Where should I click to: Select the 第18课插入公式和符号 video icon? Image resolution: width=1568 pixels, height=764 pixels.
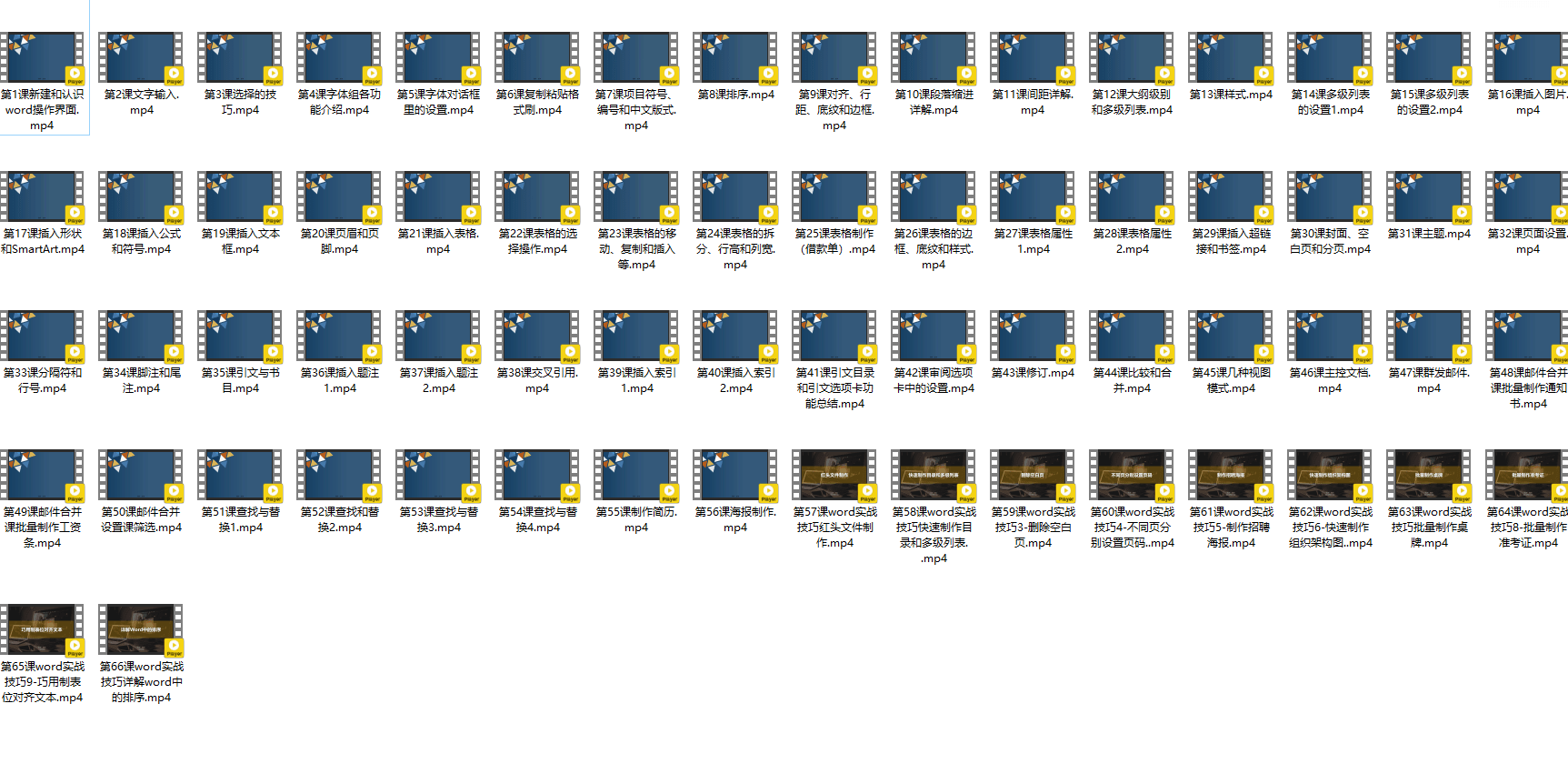141,197
